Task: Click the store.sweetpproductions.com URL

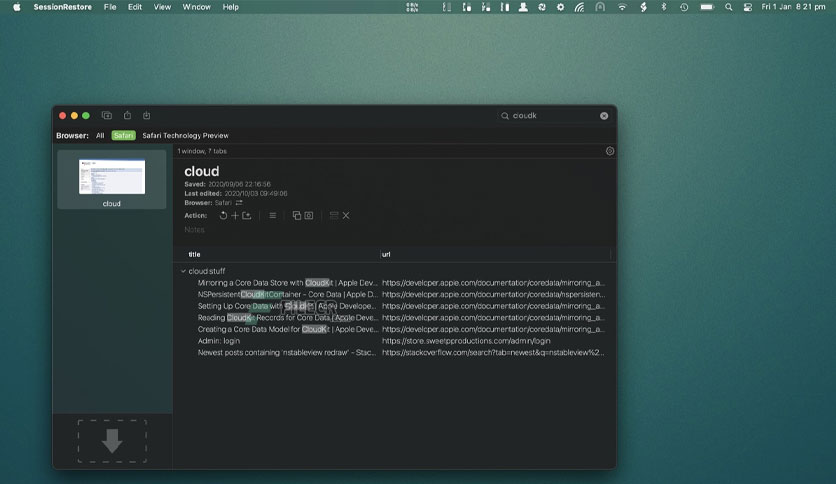Action: [466, 341]
